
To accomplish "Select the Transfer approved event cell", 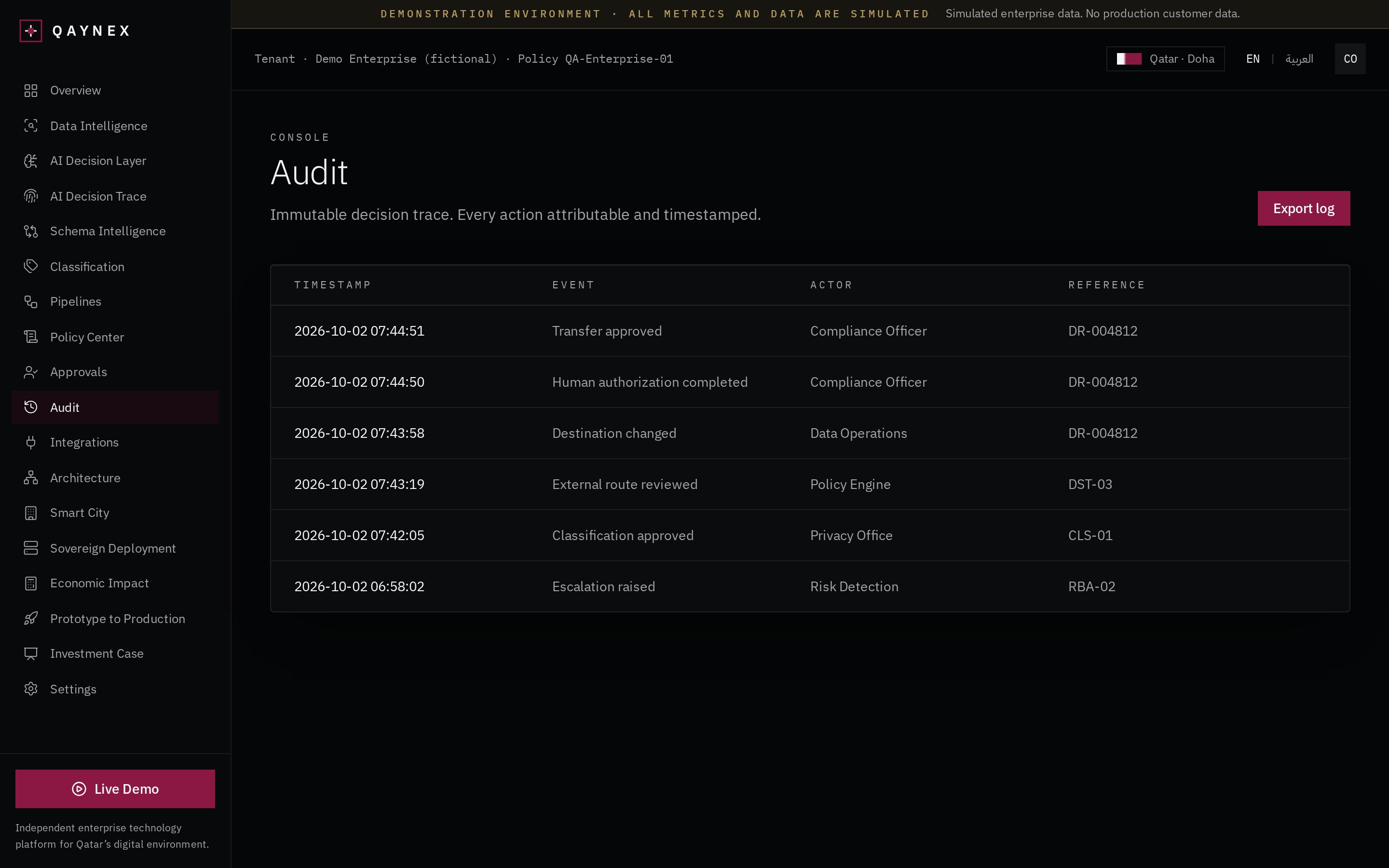I will [607, 331].
